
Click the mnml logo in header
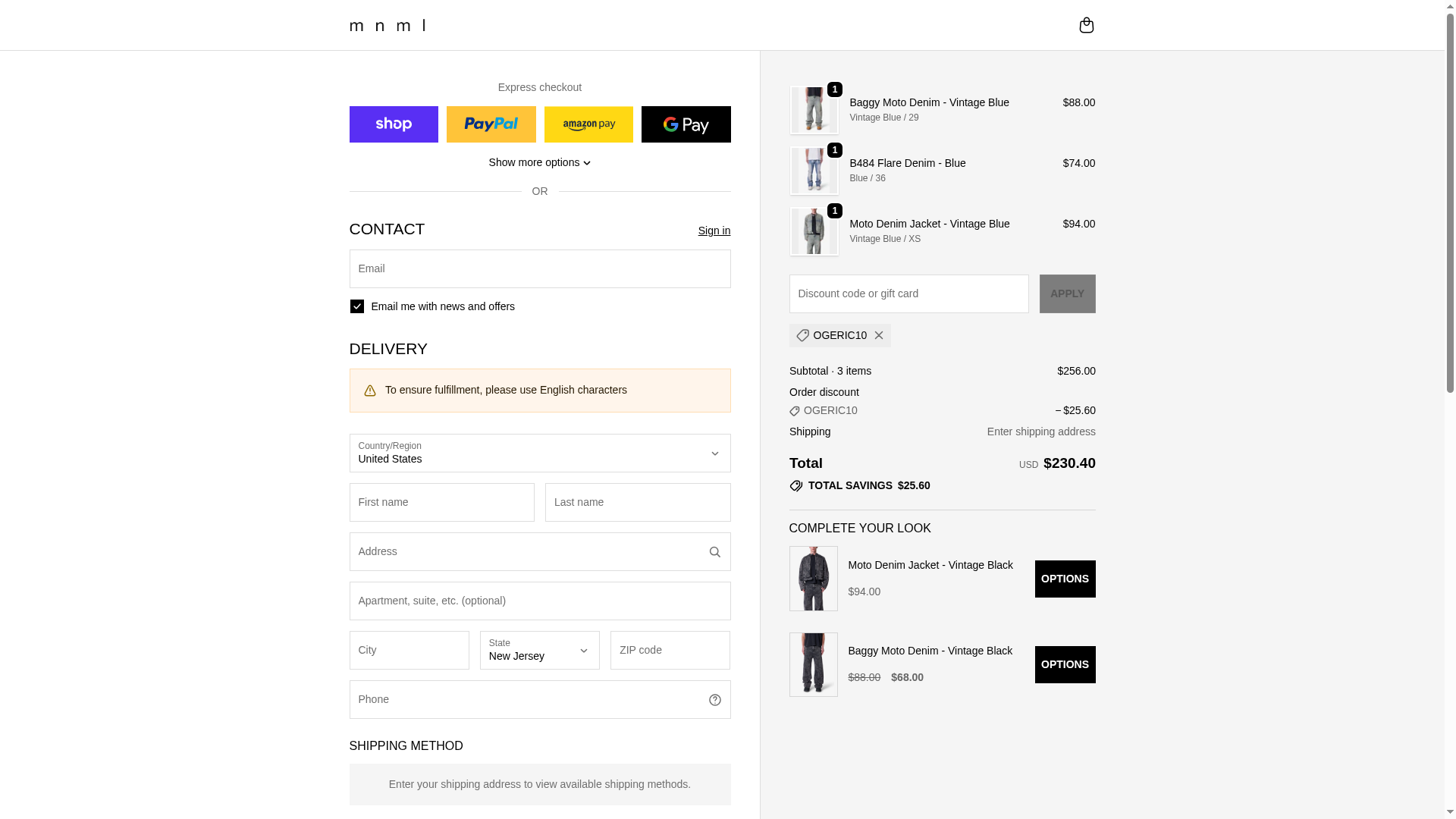388,25
